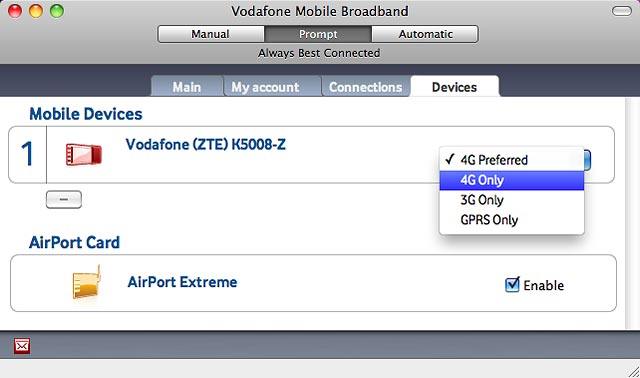Select the Vodafone (ZTE) K5008-Z device entry
Viewport: 640px width, 378px height.
pyautogui.click(x=311, y=155)
